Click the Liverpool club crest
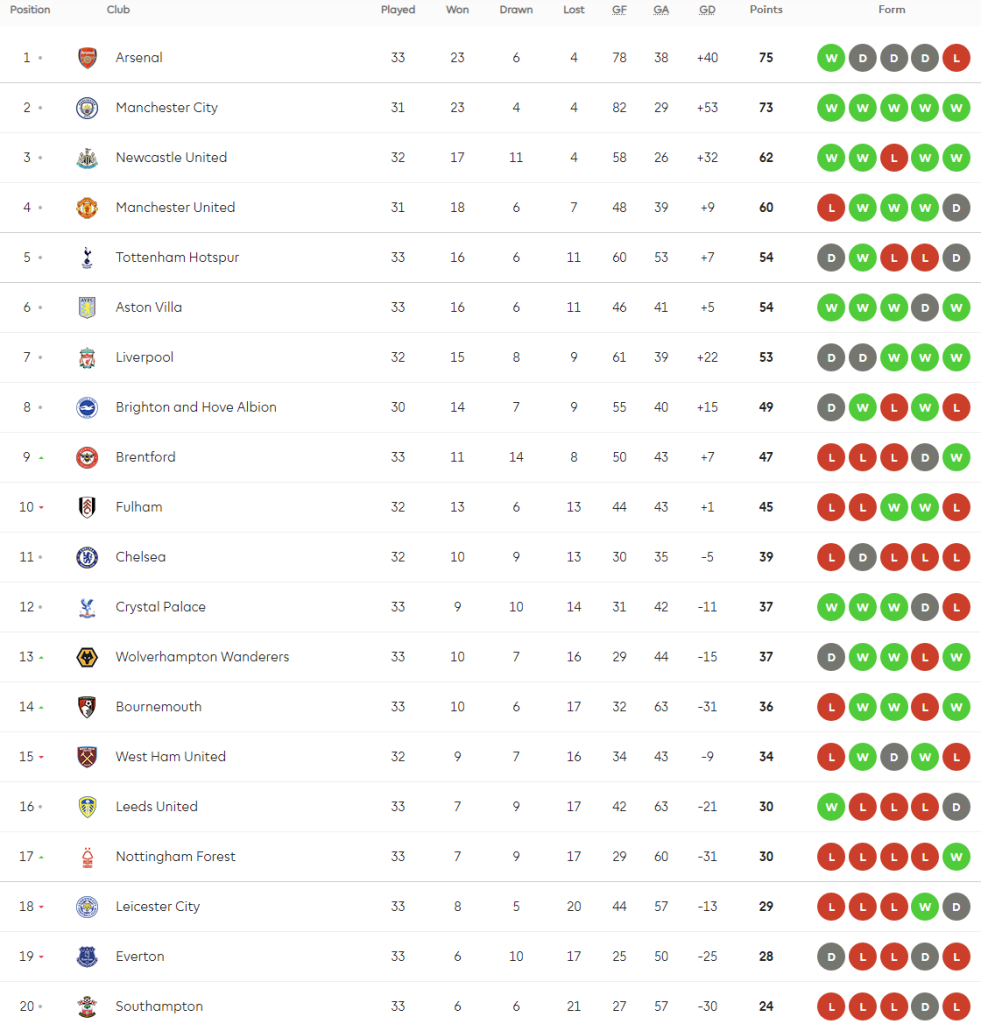Viewport: 981px width, 1024px height. [87, 358]
